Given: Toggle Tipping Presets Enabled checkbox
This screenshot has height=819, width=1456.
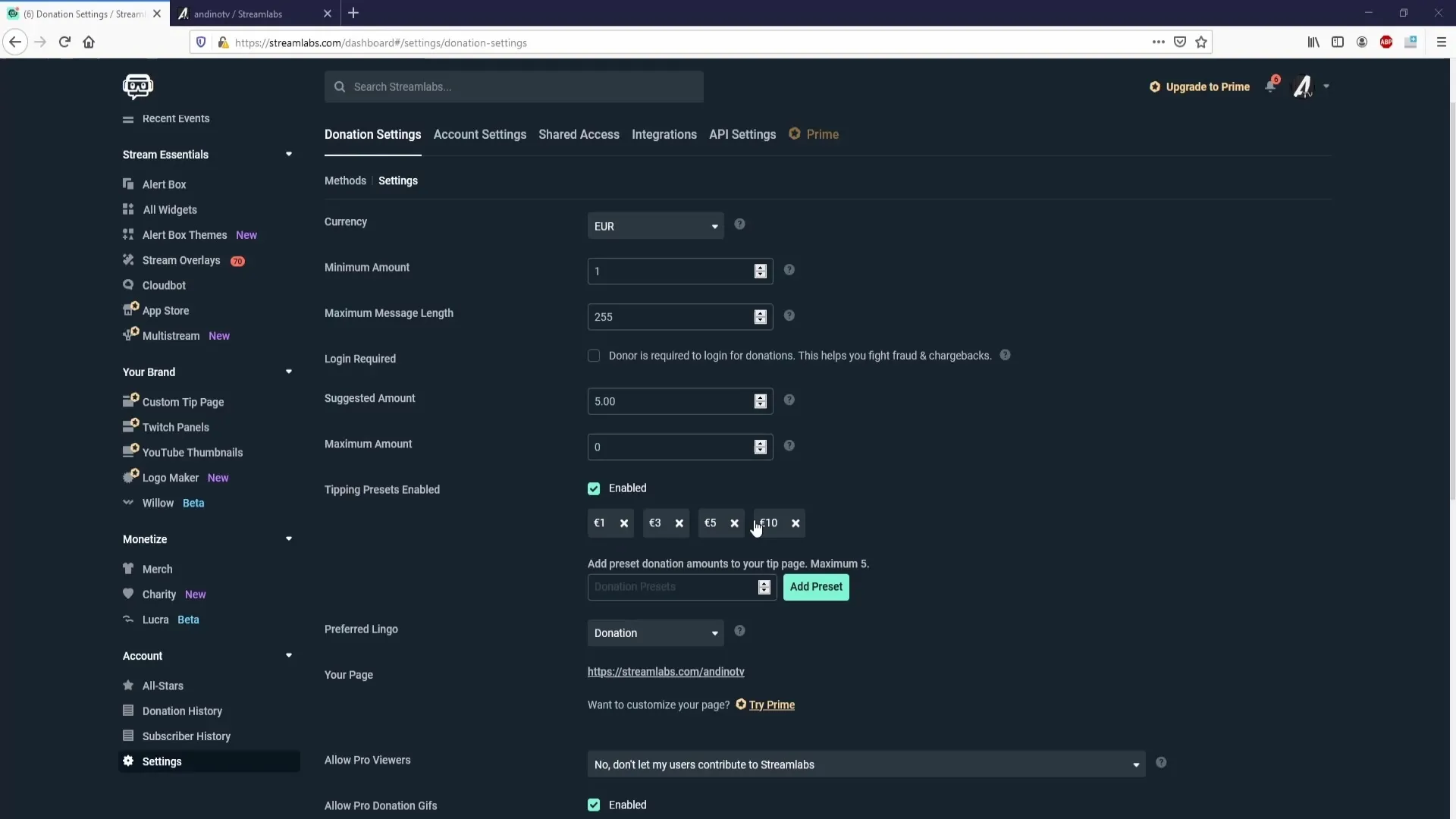Looking at the screenshot, I should coord(594,488).
